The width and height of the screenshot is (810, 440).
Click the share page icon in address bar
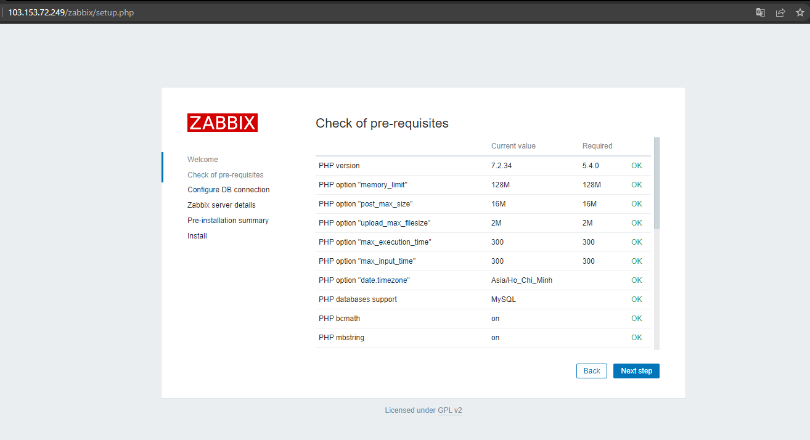[x=780, y=12]
